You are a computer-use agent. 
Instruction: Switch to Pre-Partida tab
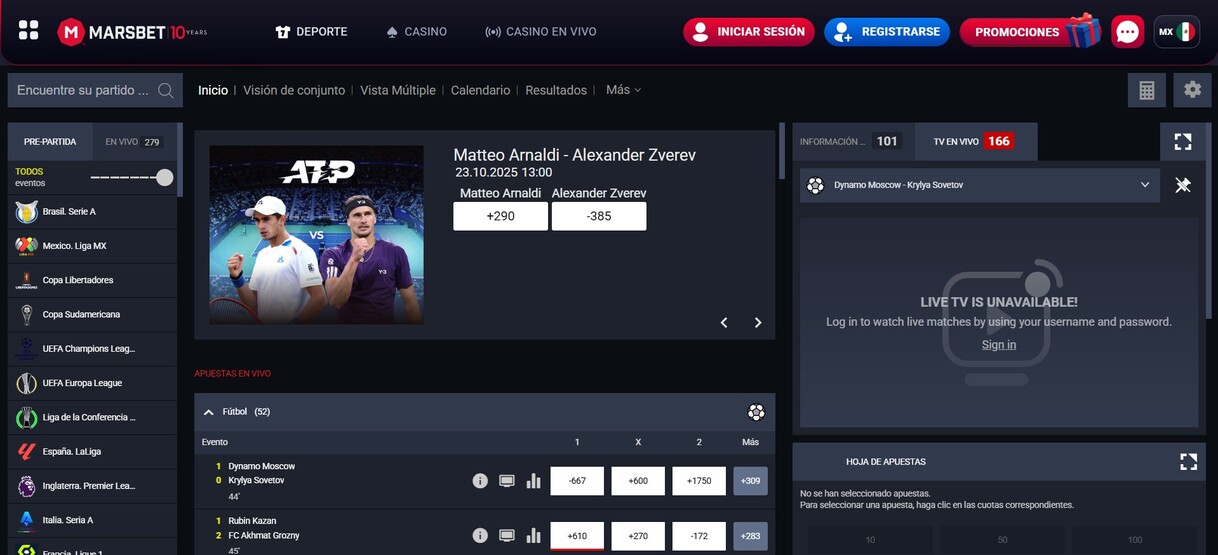tap(50, 142)
